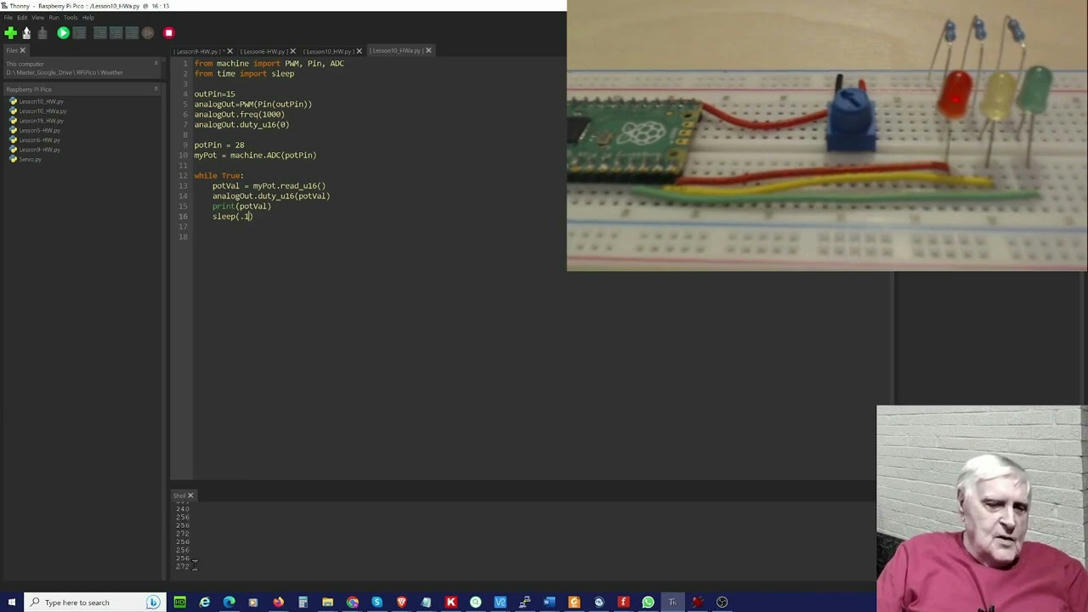Create a new file in Thonny
Image resolution: width=1088 pixels, height=612 pixels.
10,33
